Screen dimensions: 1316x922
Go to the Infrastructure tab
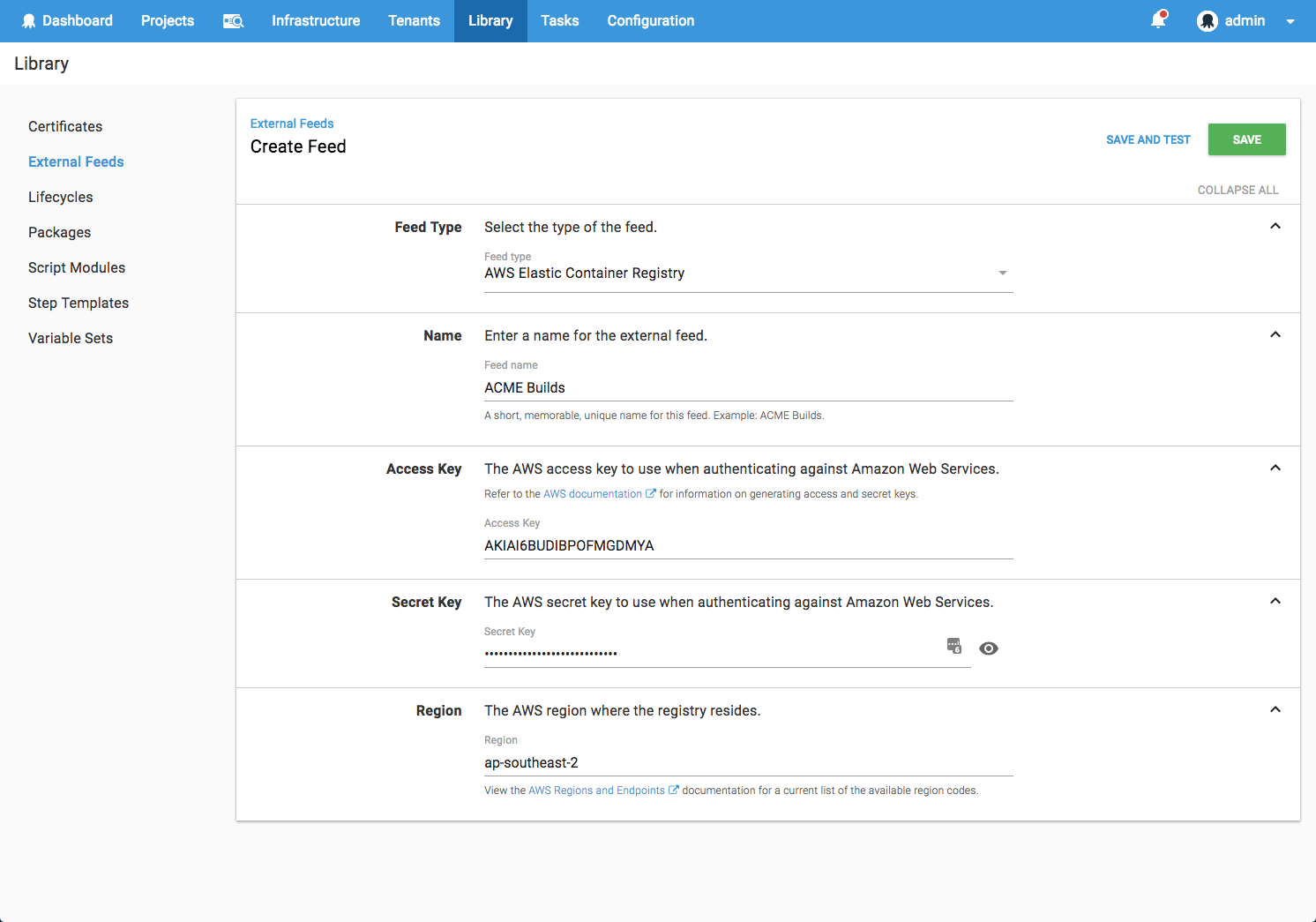[316, 21]
